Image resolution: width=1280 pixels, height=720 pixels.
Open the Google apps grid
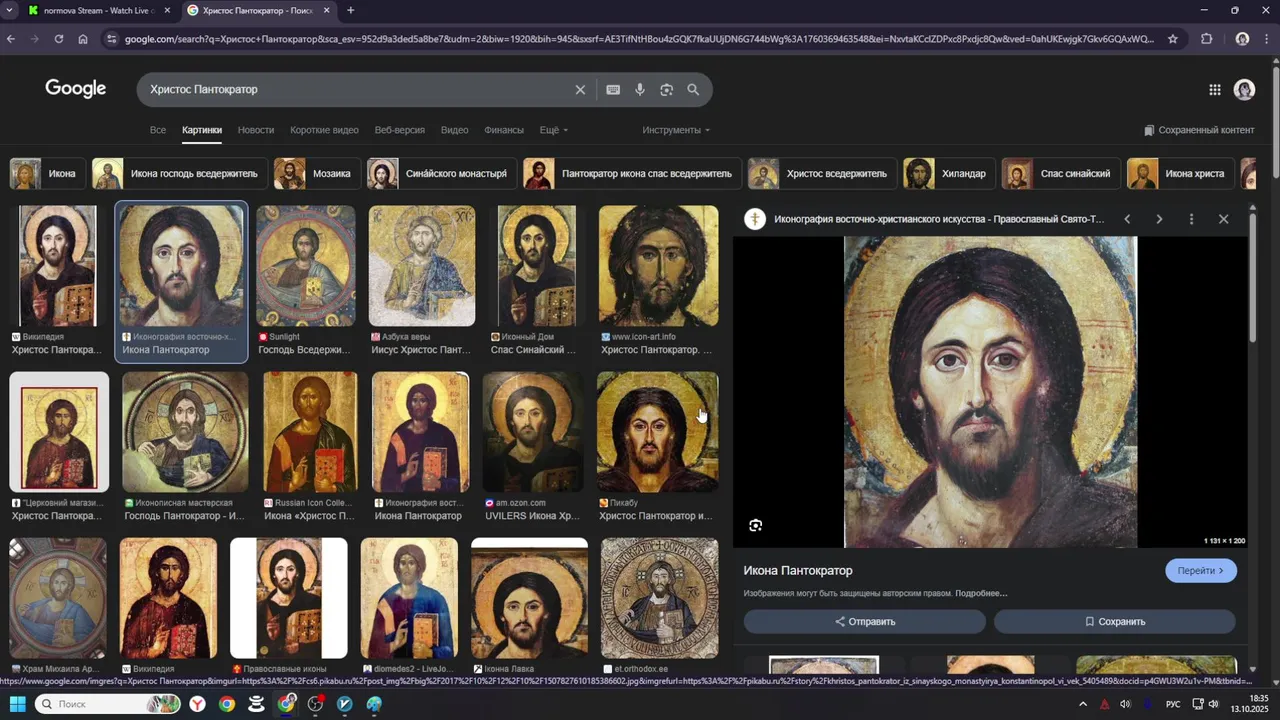(x=1215, y=90)
